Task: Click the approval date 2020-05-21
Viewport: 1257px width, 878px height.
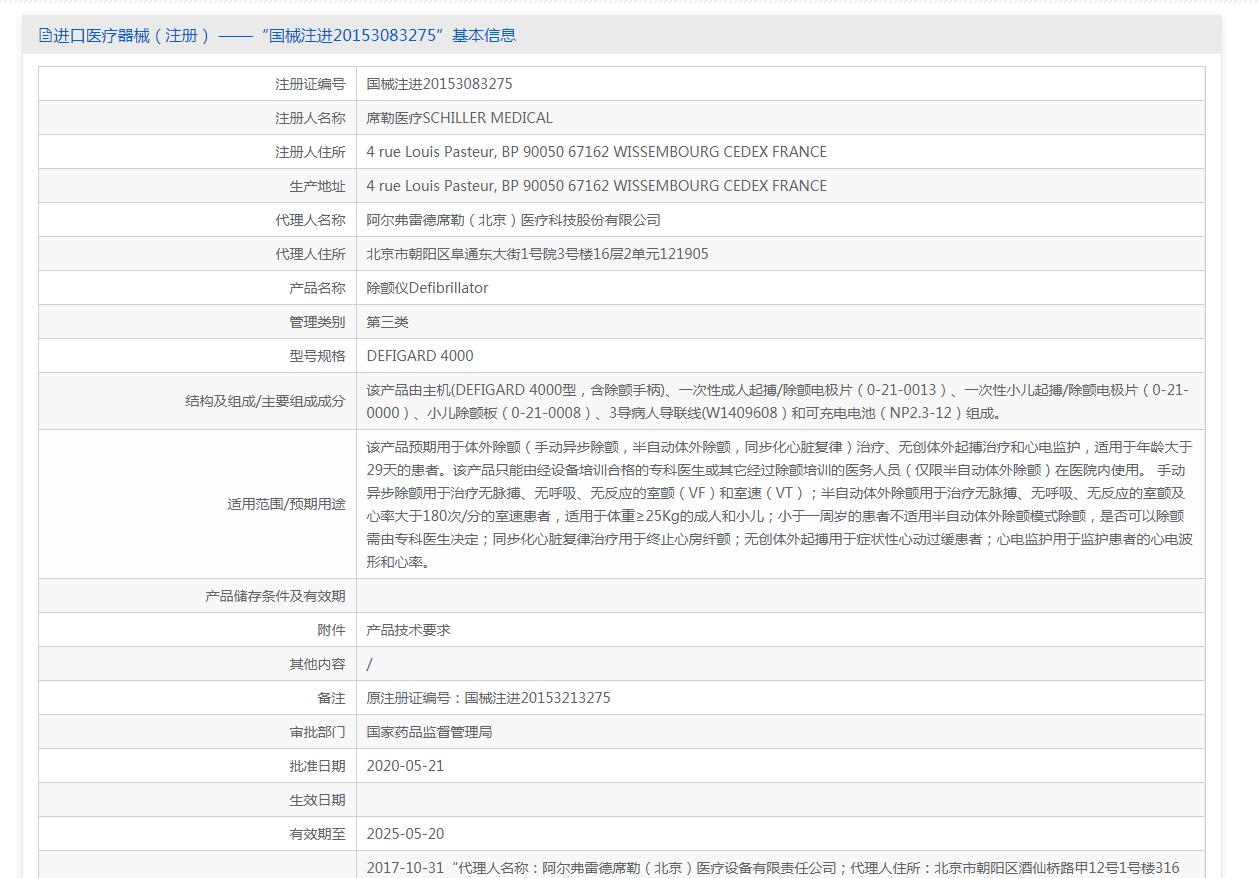Action: click(x=405, y=766)
